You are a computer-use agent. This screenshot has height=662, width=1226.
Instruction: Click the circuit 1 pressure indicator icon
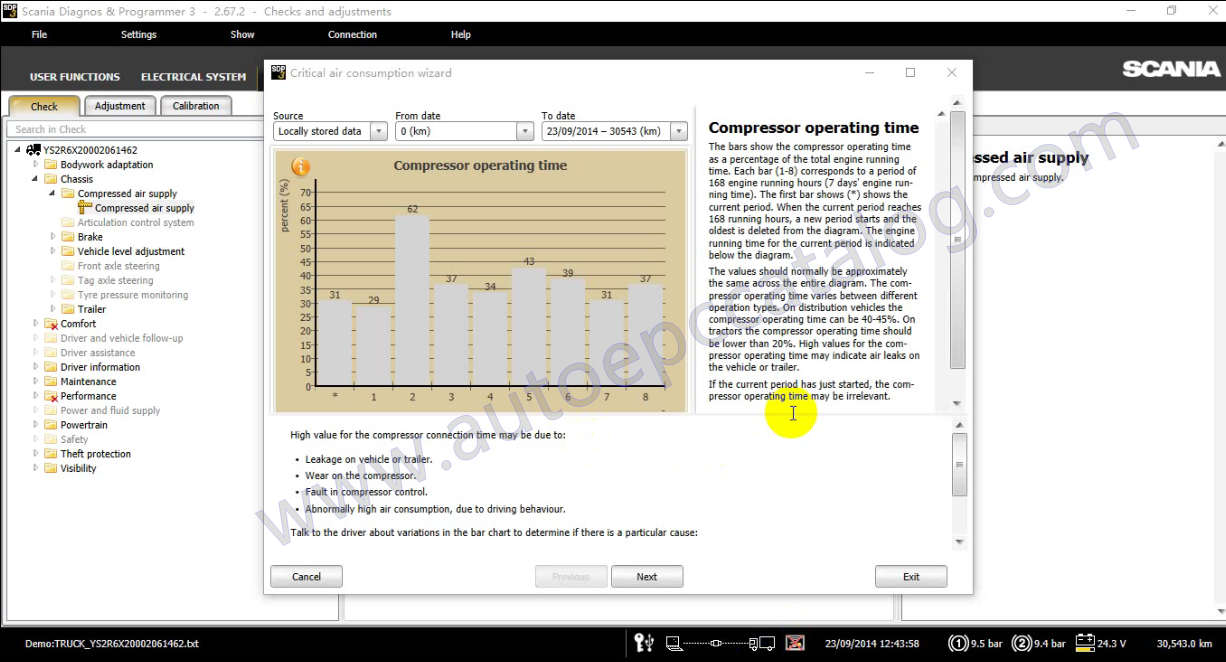coord(958,643)
